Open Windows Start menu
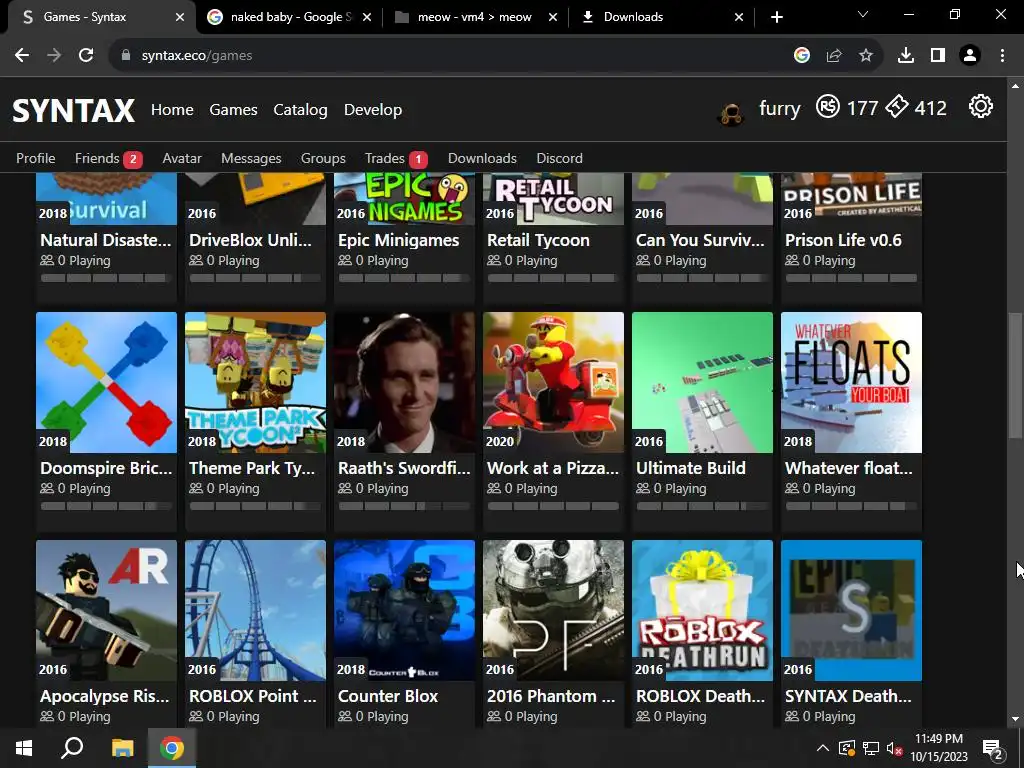The image size is (1024, 768). (24, 748)
